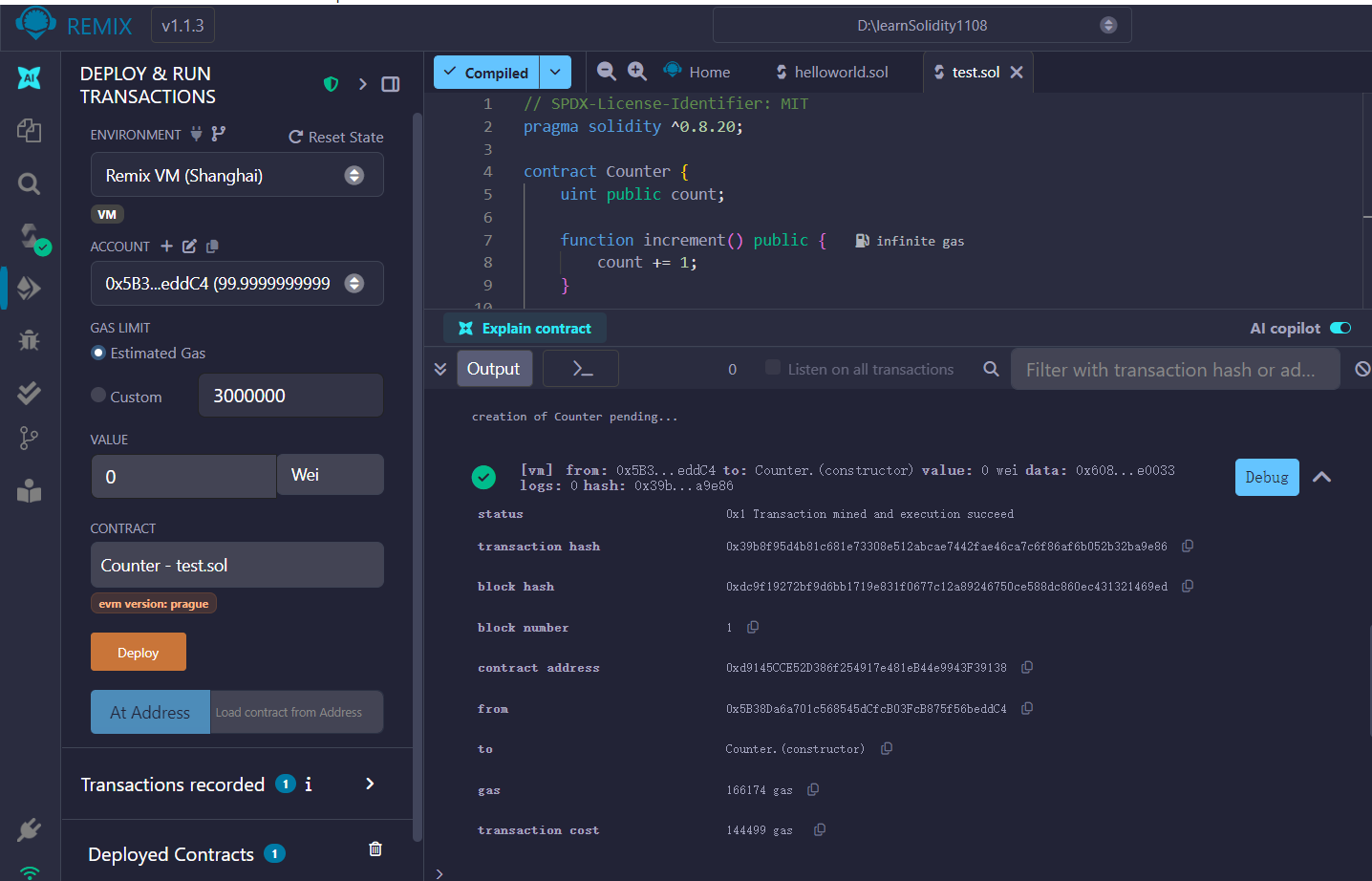The image size is (1372, 881).
Task: Click the clear console icon
Action: 1362,369
